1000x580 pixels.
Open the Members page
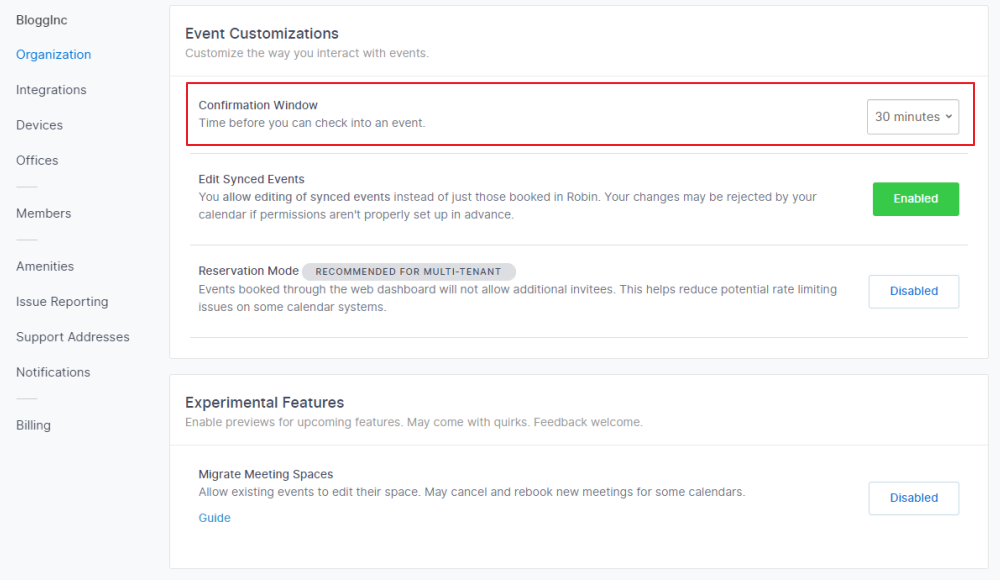(x=43, y=213)
